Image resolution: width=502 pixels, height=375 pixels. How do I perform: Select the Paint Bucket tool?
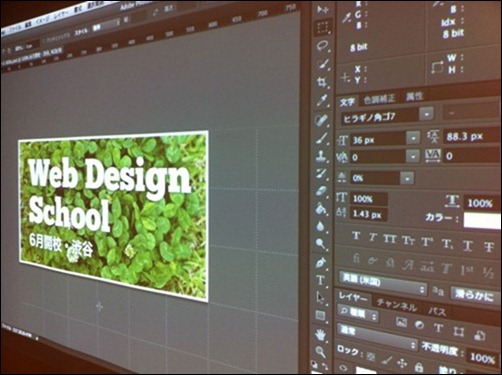pos(321,209)
